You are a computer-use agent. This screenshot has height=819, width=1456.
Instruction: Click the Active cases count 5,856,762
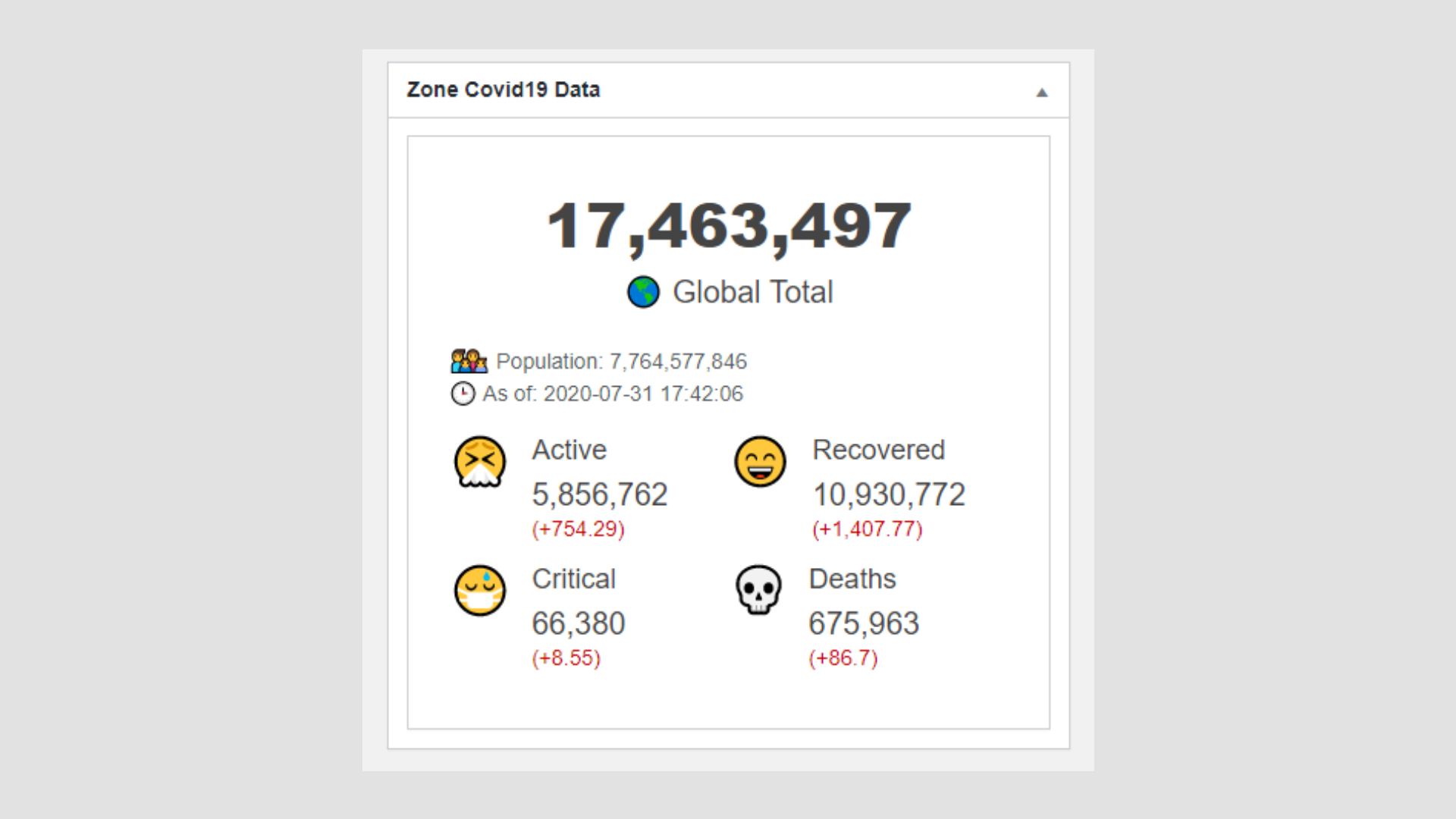(x=599, y=494)
